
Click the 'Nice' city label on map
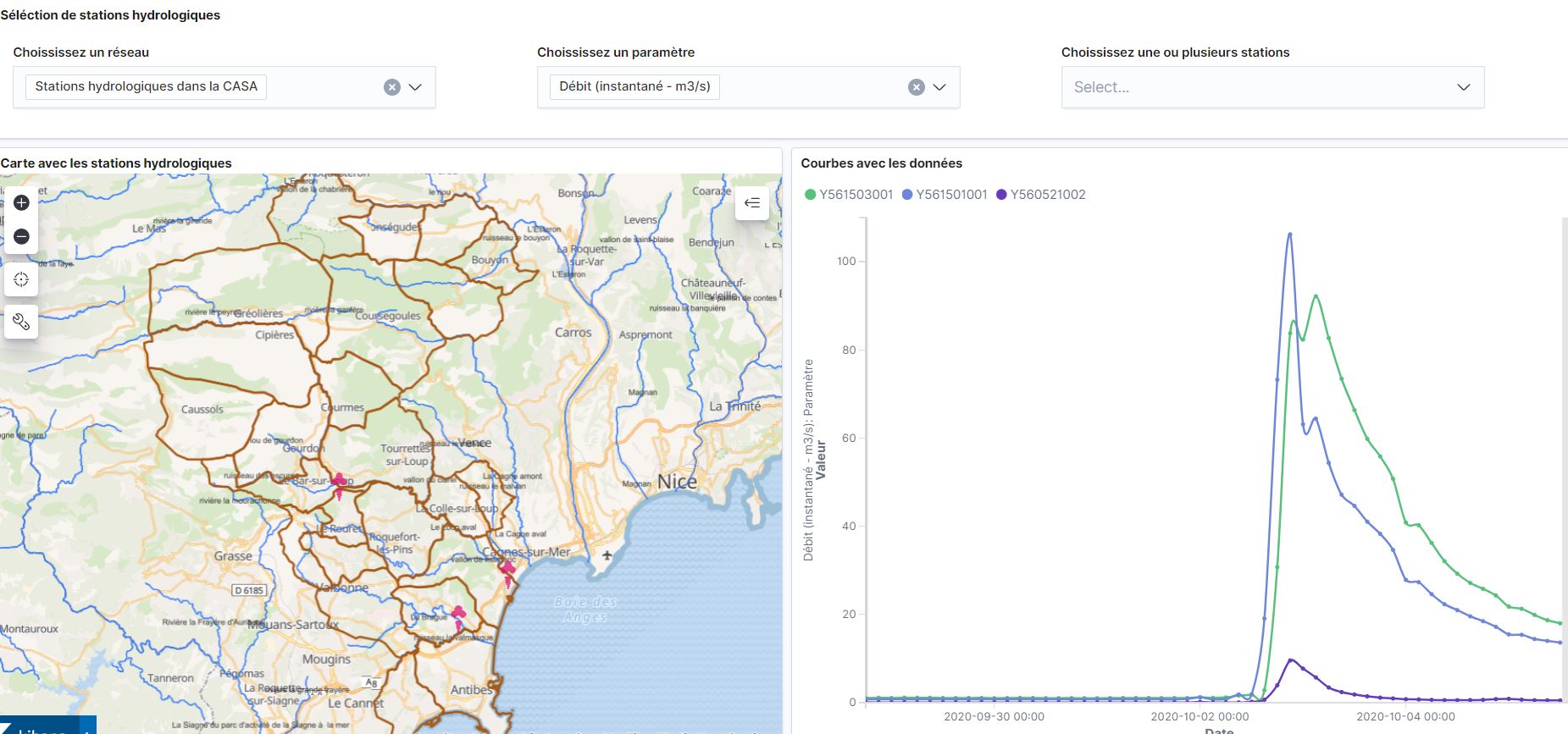(x=677, y=482)
